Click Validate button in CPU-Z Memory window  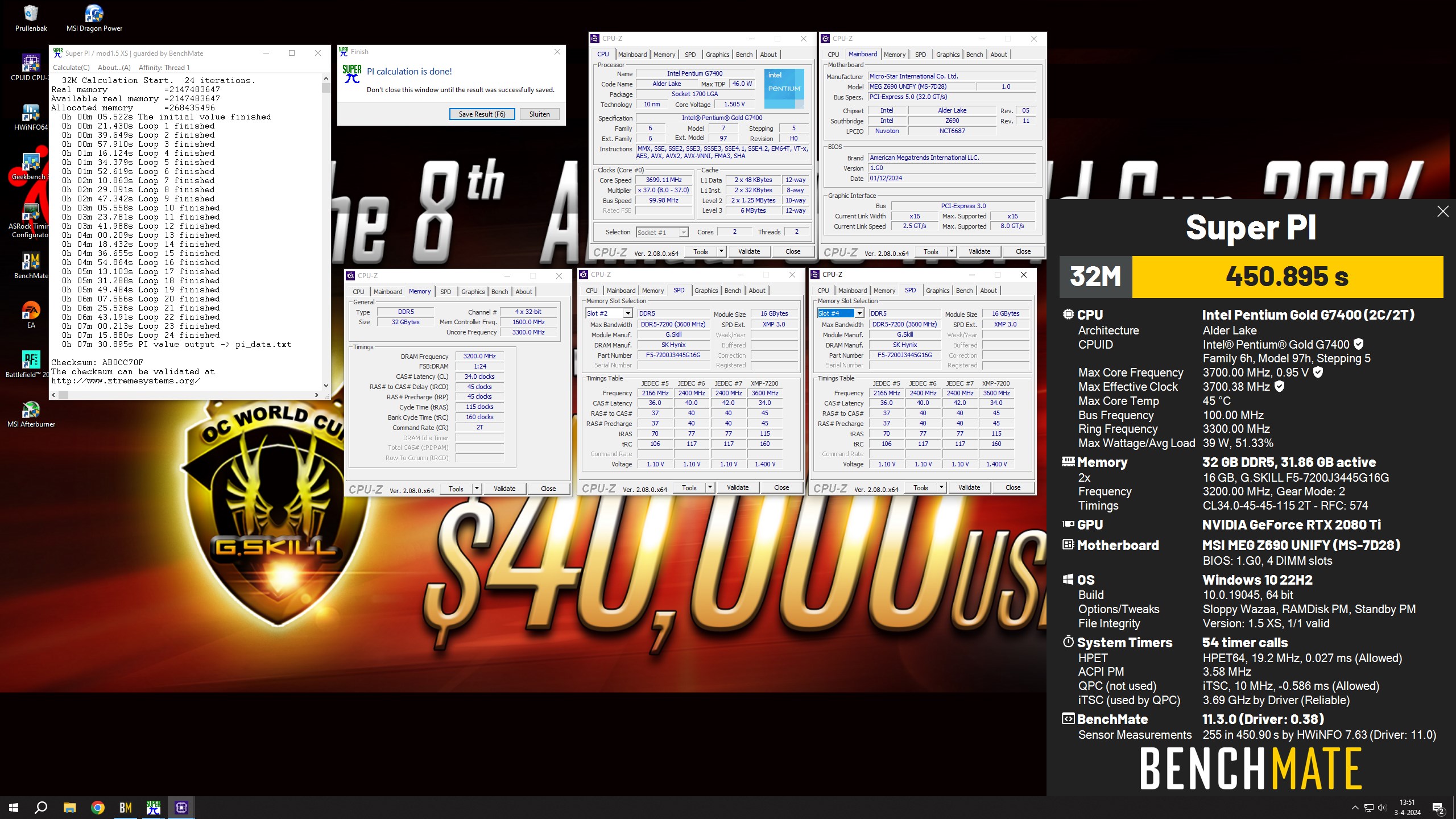(x=504, y=489)
